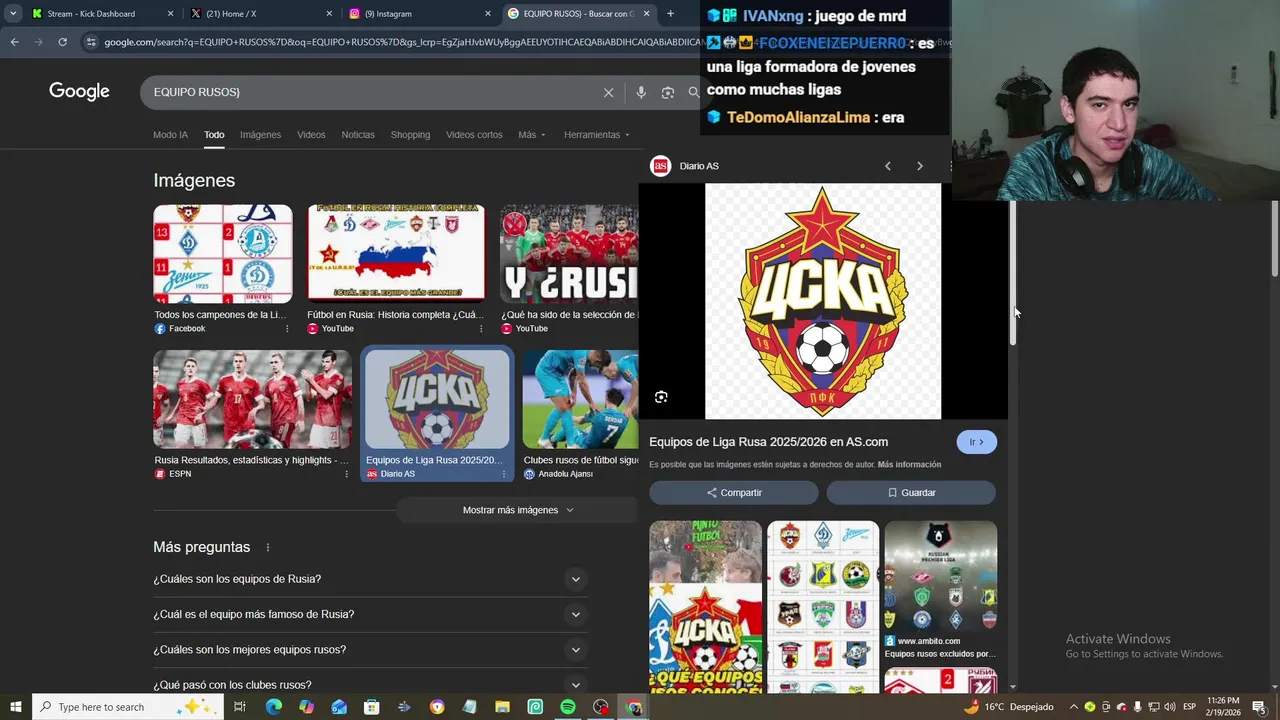
Task: Switch to Modo IA tab
Action: coord(170,135)
